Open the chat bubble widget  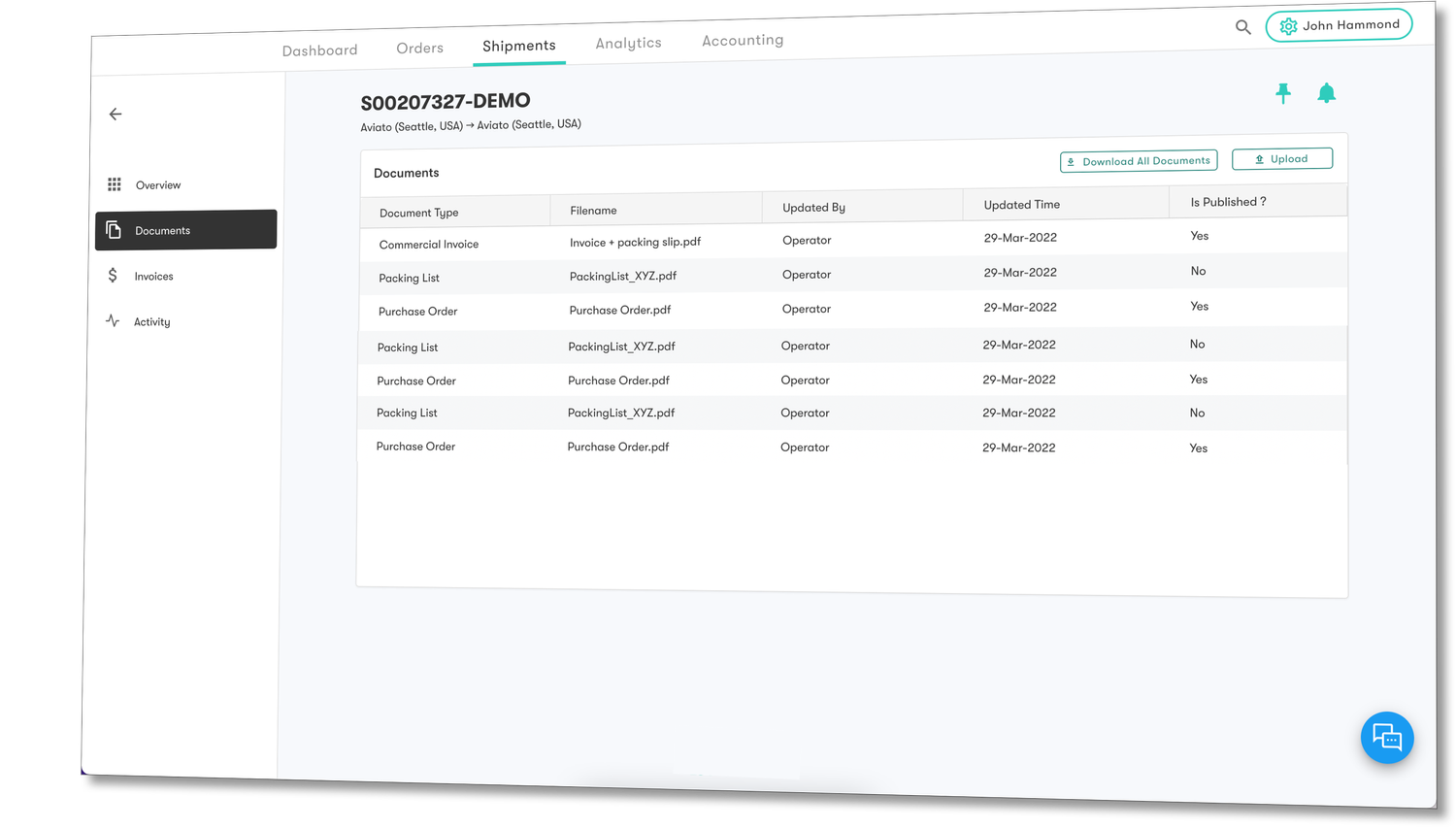tap(1387, 738)
